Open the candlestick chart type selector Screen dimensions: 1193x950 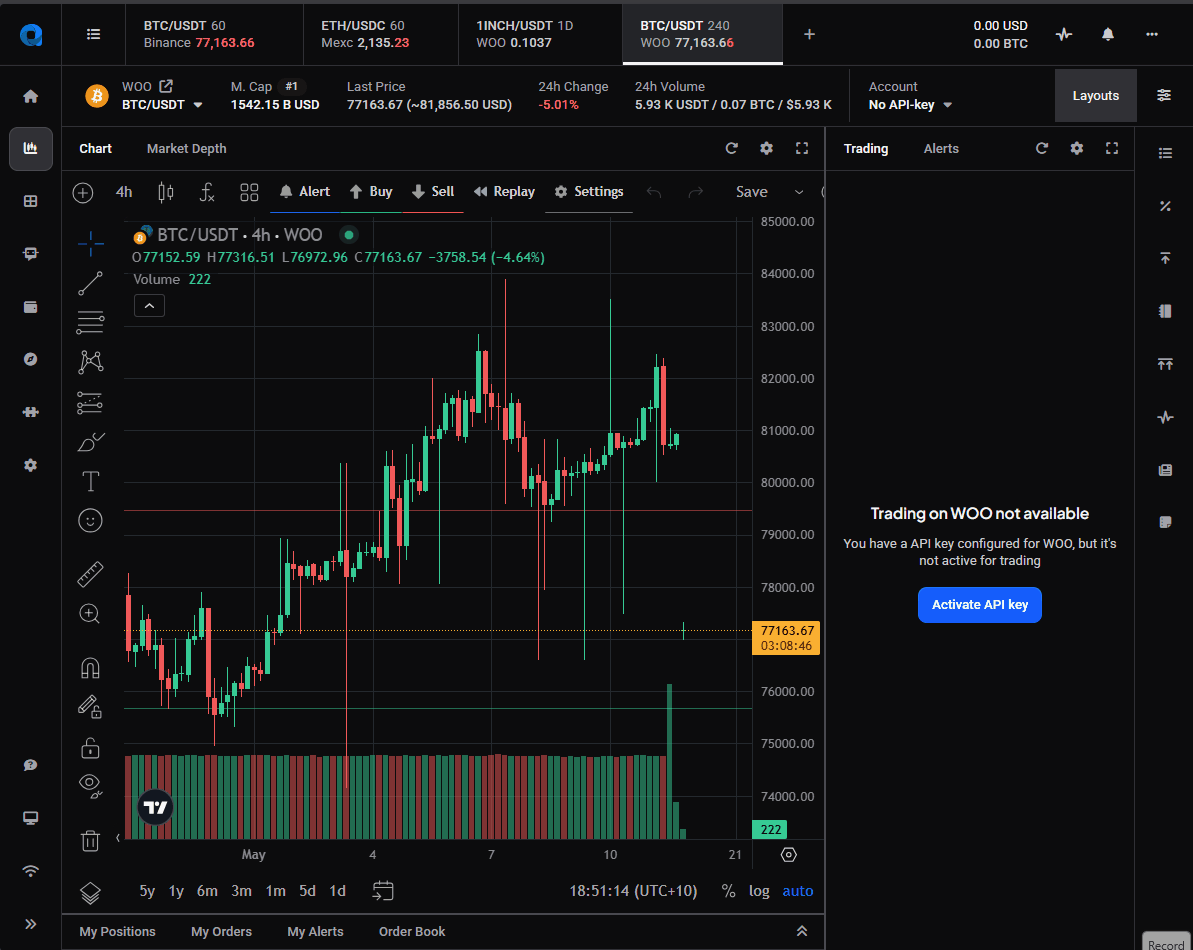click(165, 192)
